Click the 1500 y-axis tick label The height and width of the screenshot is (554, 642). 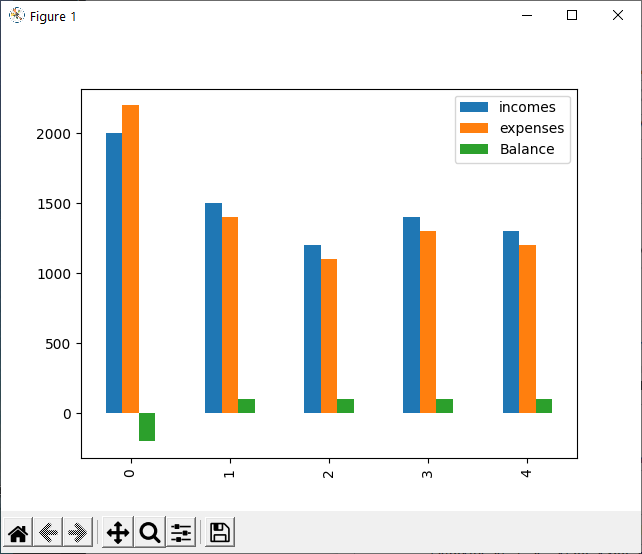53,204
